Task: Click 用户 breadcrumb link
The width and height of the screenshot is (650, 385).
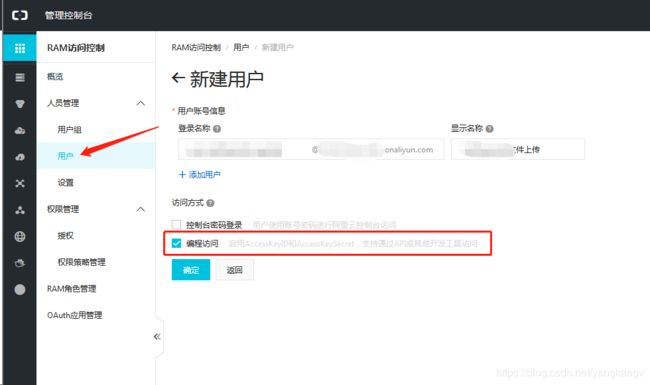Action: click(x=241, y=48)
